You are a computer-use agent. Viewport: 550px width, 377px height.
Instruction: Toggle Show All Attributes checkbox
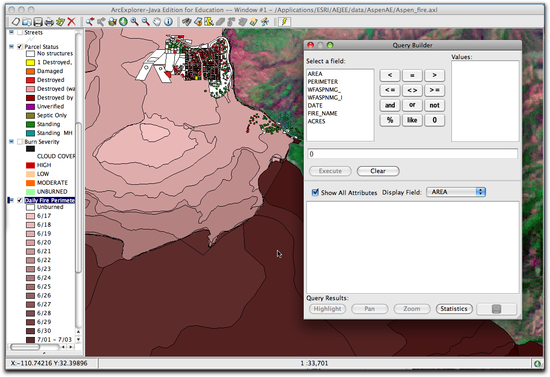(x=315, y=192)
